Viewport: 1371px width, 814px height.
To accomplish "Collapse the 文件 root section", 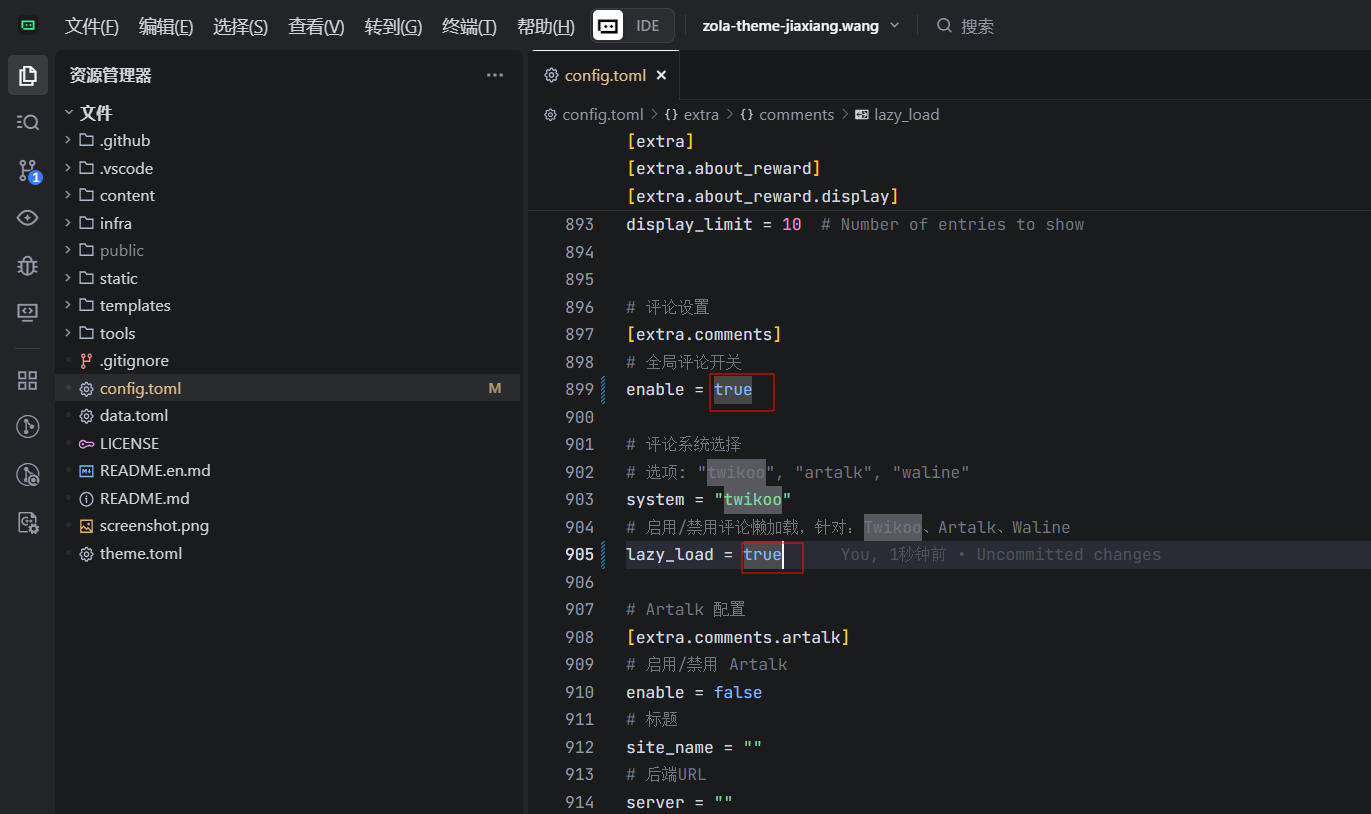I will click(69, 113).
